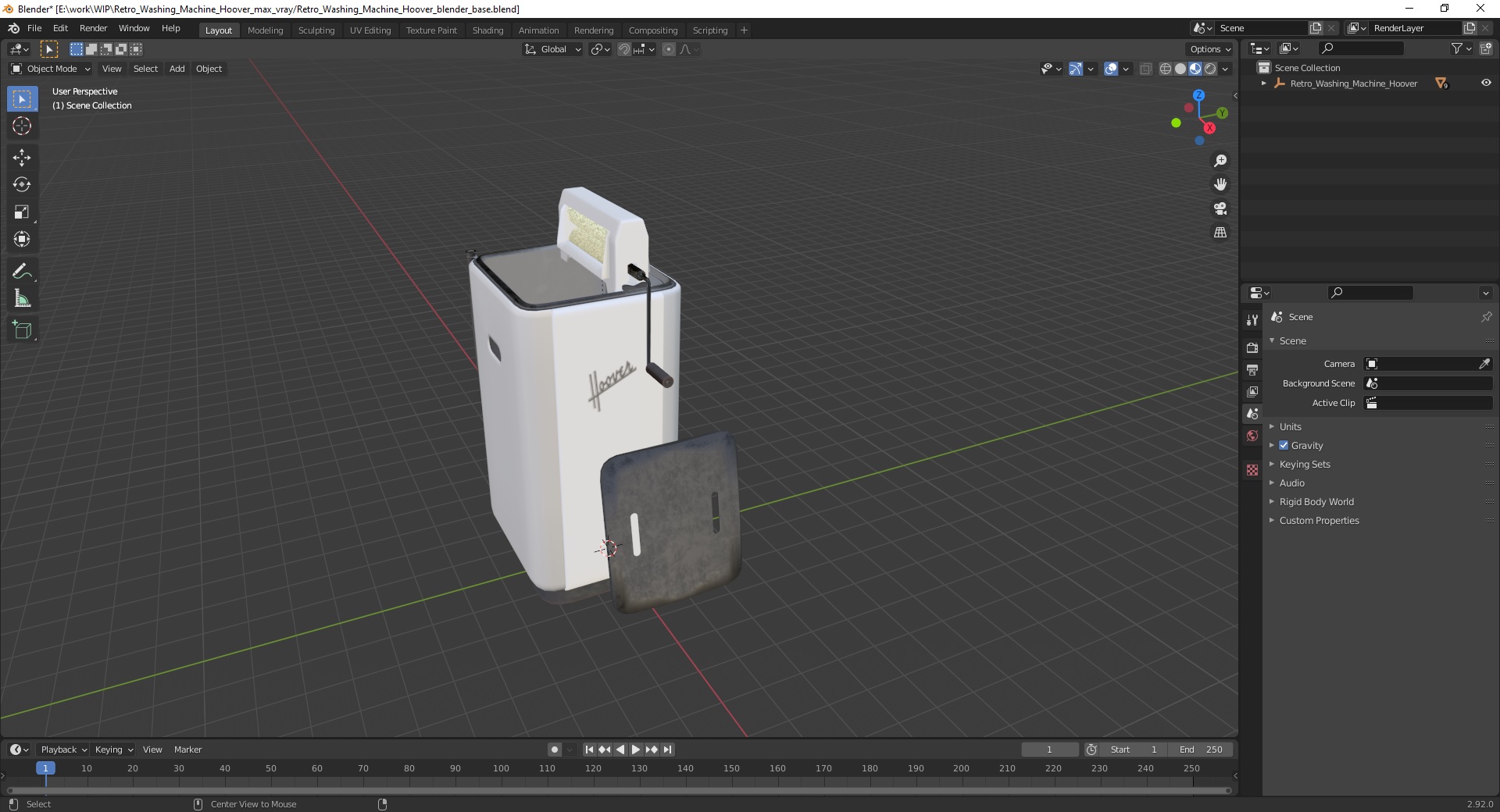Switch to Rendered shading mode

click(1210, 69)
